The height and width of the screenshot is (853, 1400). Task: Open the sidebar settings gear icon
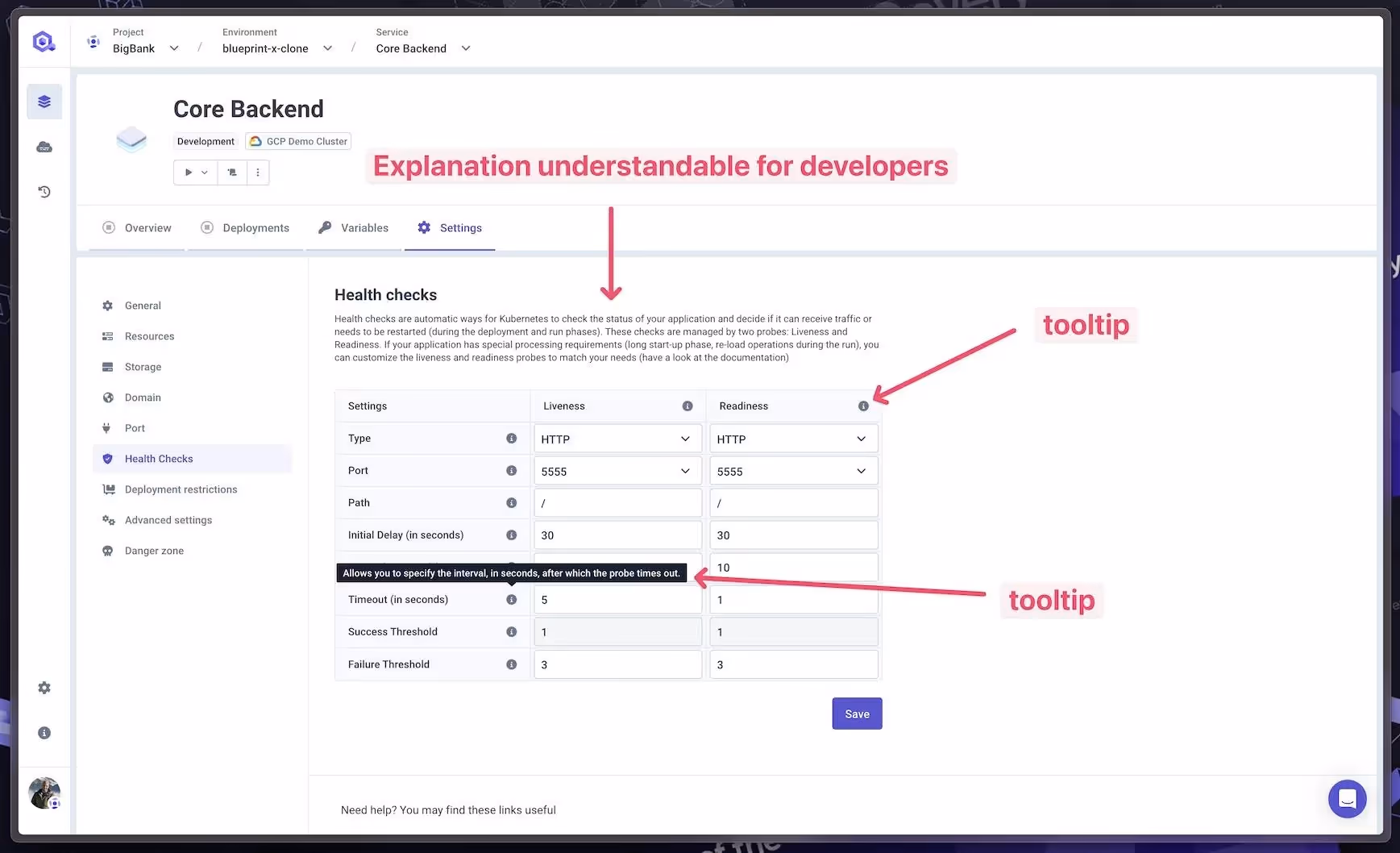[x=44, y=688]
